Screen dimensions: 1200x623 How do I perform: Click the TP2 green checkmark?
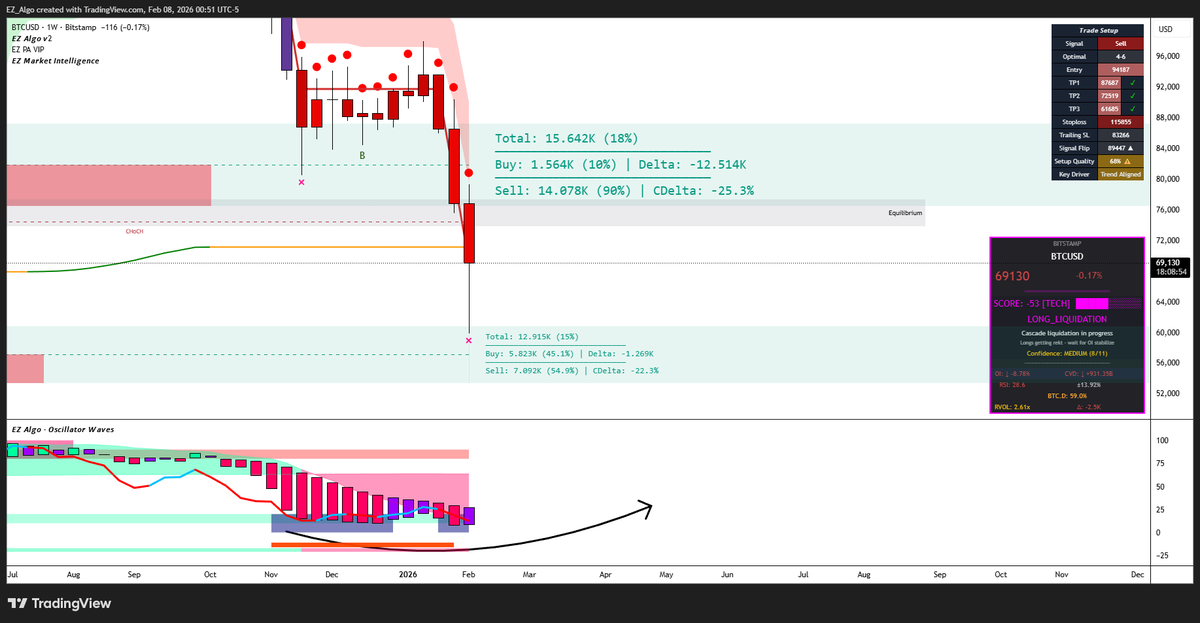pyautogui.click(x=1132, y=96)
